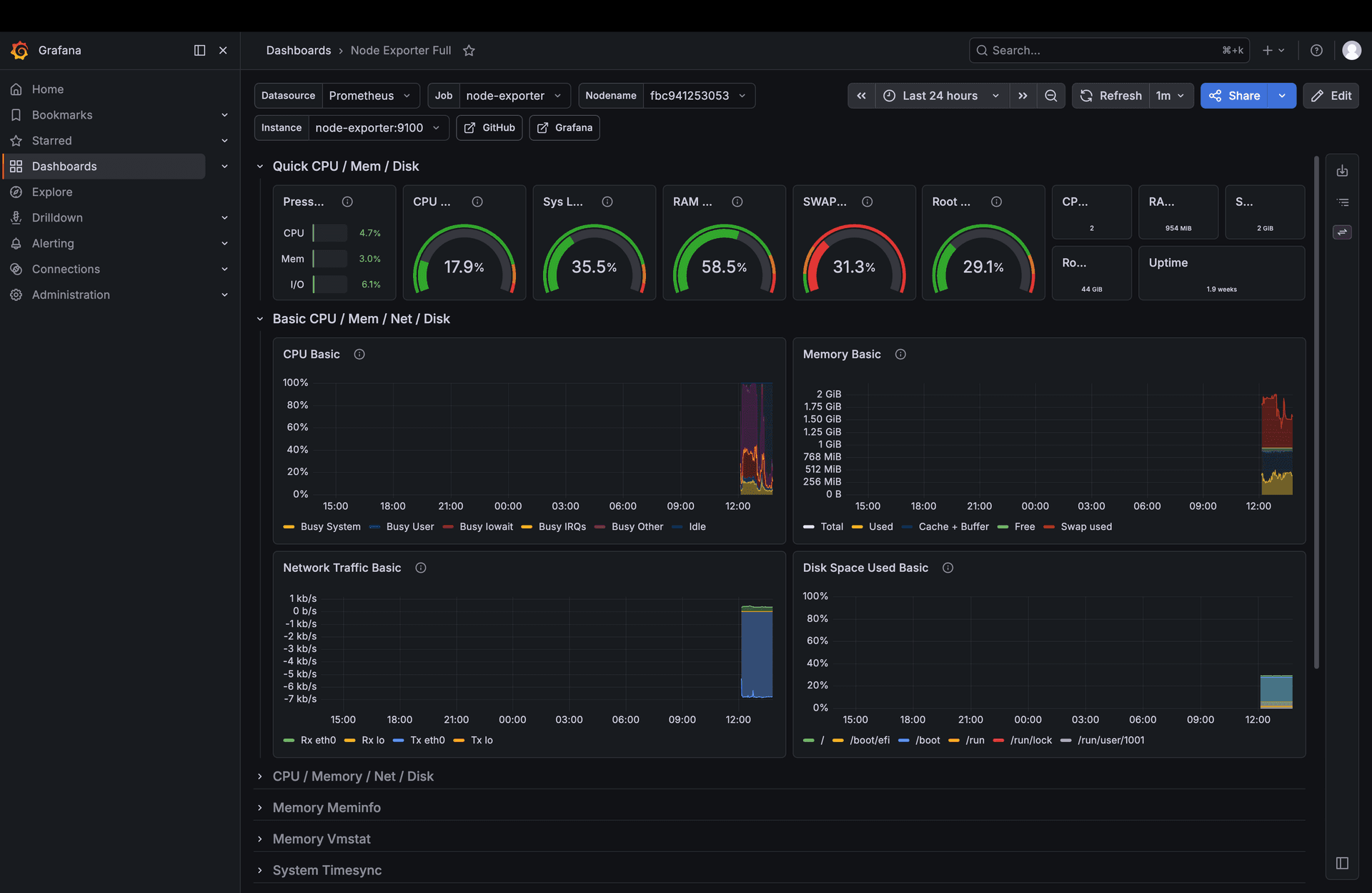Viewport: 1372px width, 893px height.
Task: Show info for CPU Basic panel
Action: 359,355
